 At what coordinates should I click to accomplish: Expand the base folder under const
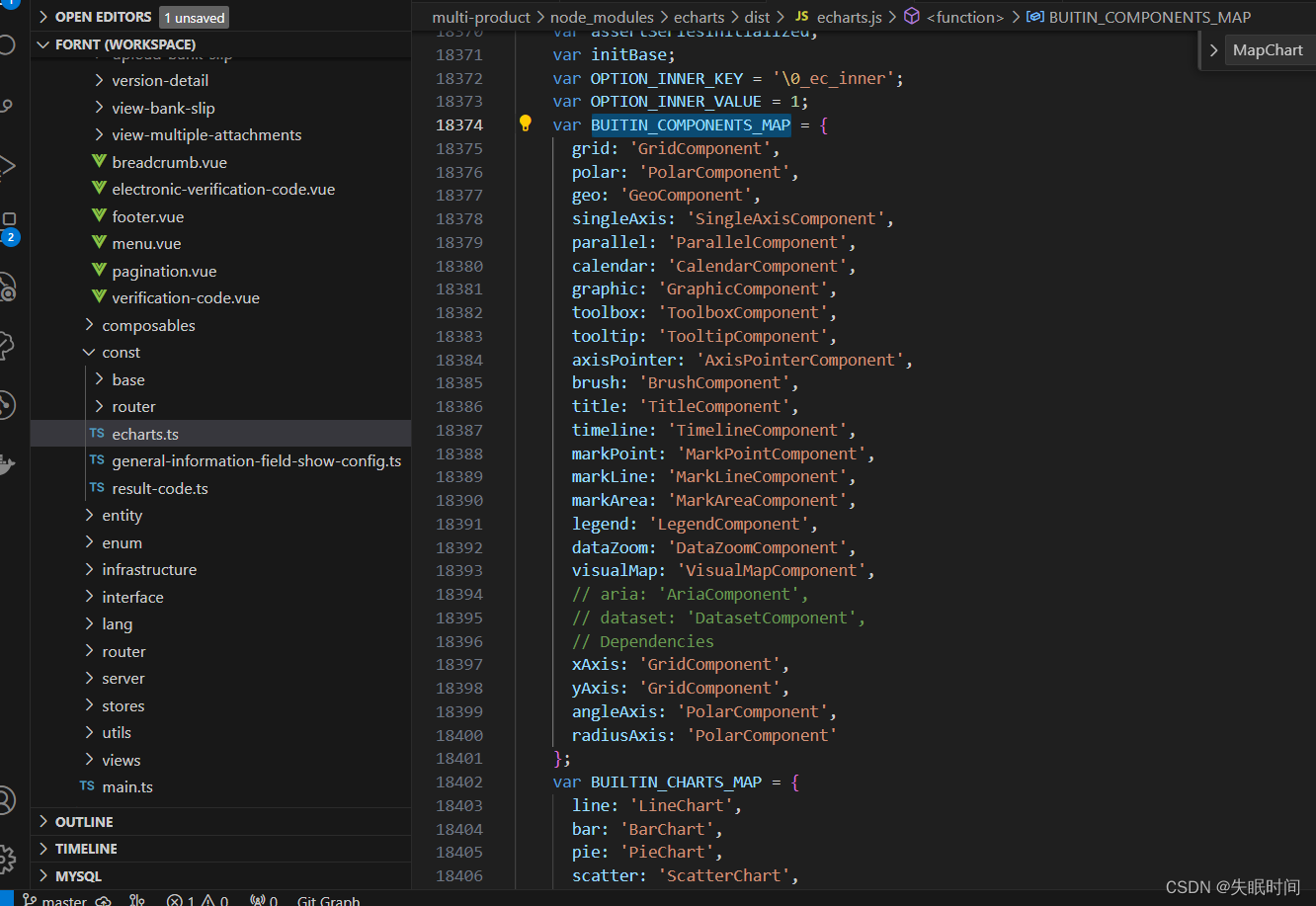(x=99, y=379)
